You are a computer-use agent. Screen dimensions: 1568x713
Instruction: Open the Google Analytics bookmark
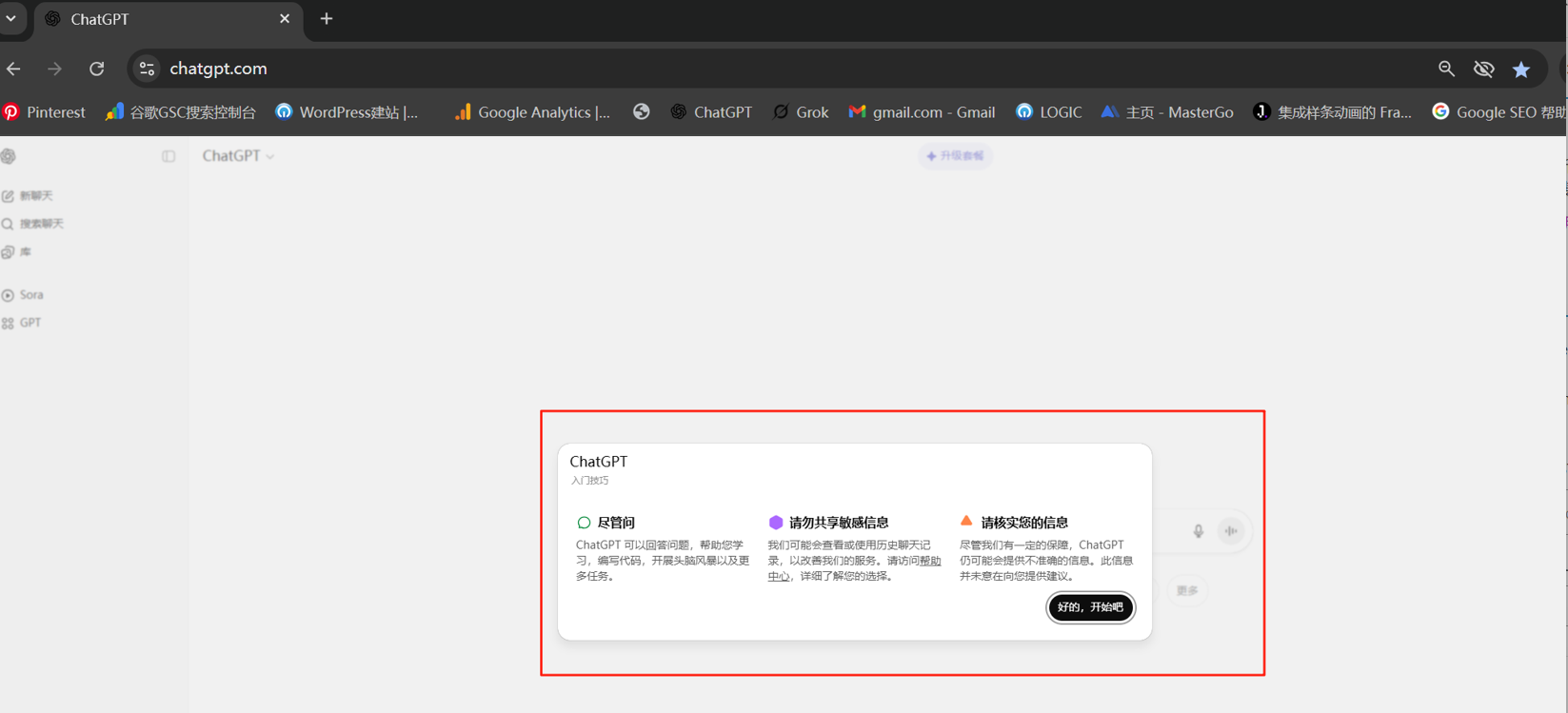tap(532, 112)
